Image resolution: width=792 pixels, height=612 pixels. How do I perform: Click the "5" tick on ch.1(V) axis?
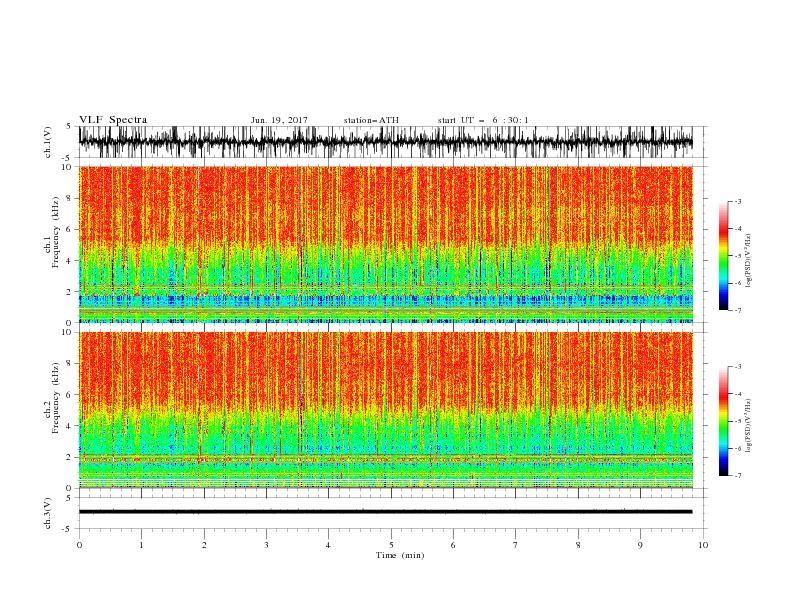(69, 126)
